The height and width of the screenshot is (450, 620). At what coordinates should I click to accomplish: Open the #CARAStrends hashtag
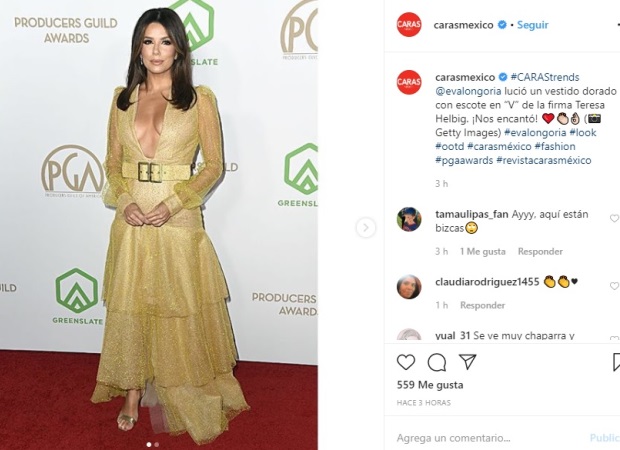545,77
